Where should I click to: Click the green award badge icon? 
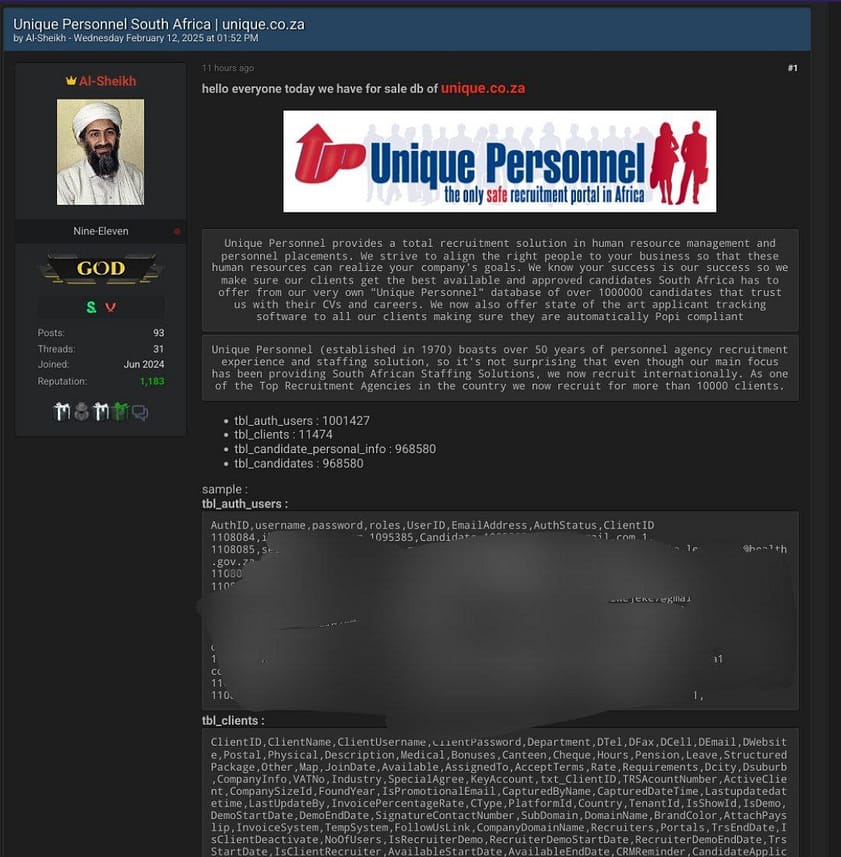click(121, 412)
